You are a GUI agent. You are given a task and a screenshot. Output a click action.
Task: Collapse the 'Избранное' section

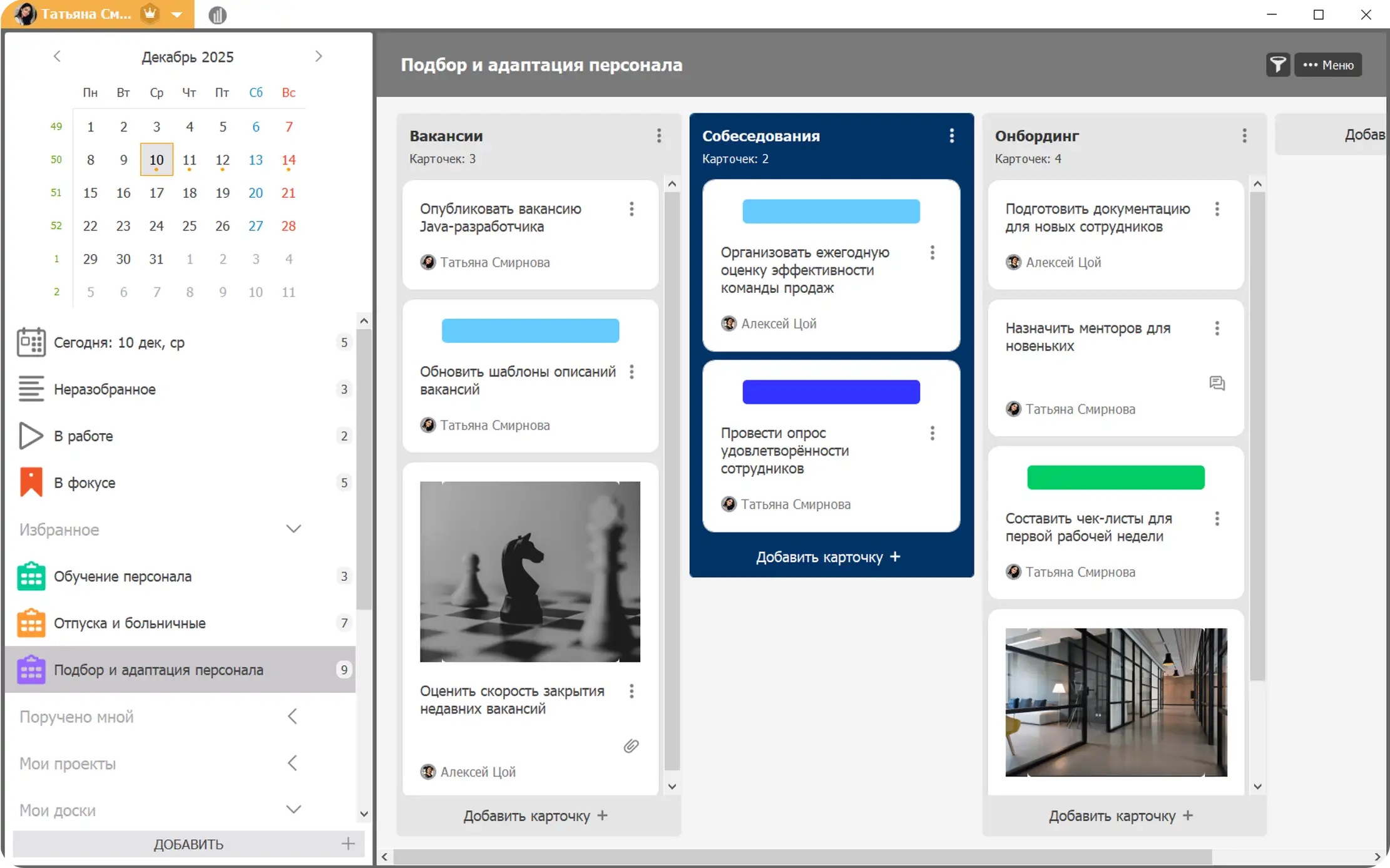click(x=294, y=529)
